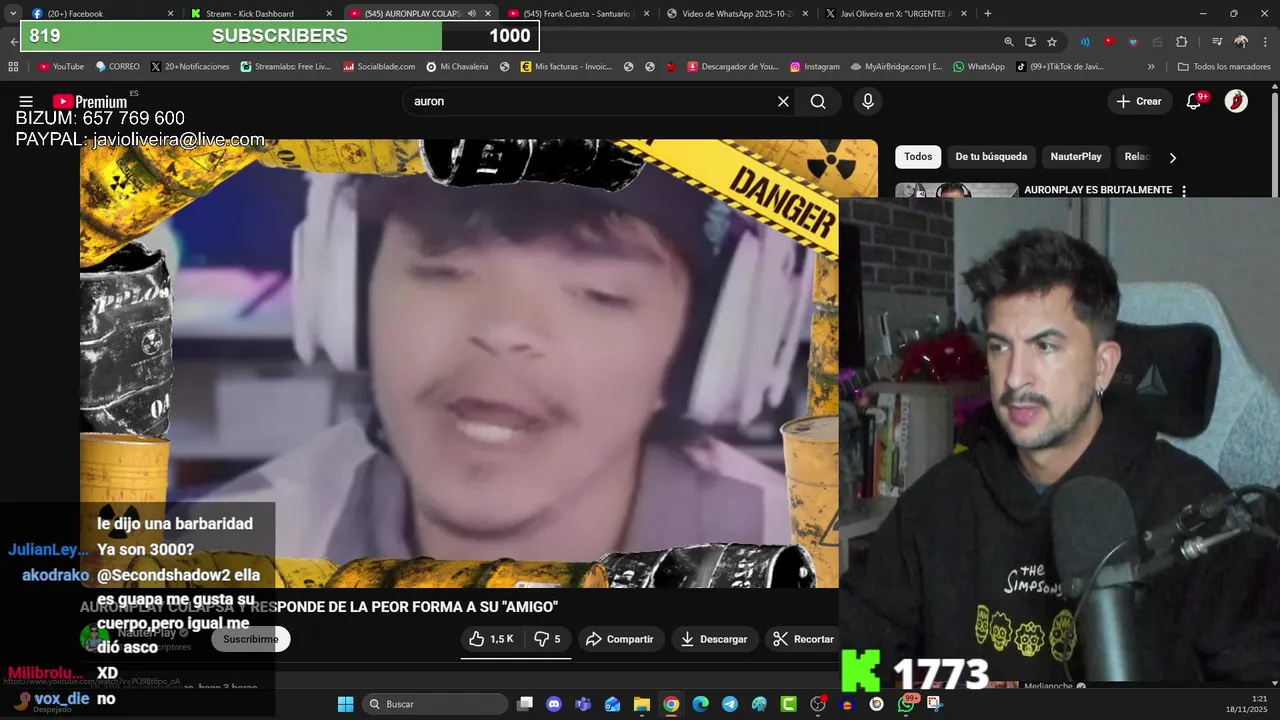The width and height of the screenshot is (1280, 720).
Task: Click the 'Suscribirme' button
Action: [251, 639]
